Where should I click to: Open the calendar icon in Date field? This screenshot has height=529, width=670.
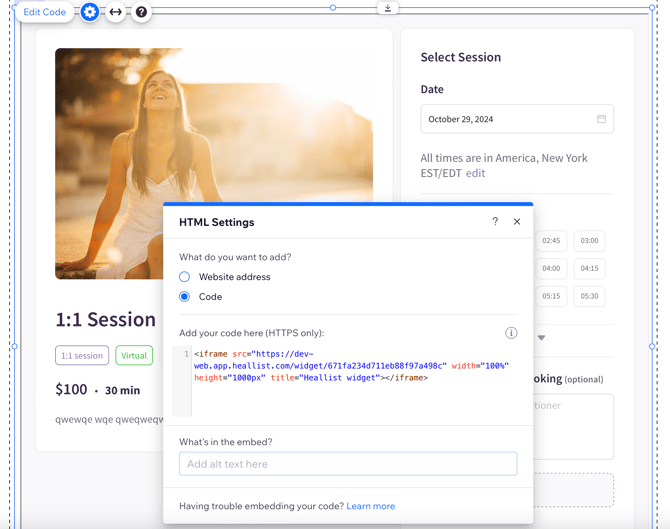(x=601, y=119)
